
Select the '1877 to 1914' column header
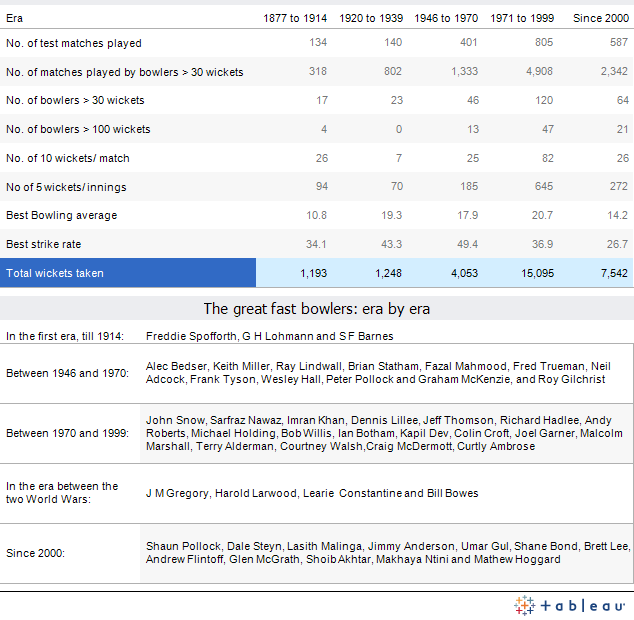pos(295,18)
